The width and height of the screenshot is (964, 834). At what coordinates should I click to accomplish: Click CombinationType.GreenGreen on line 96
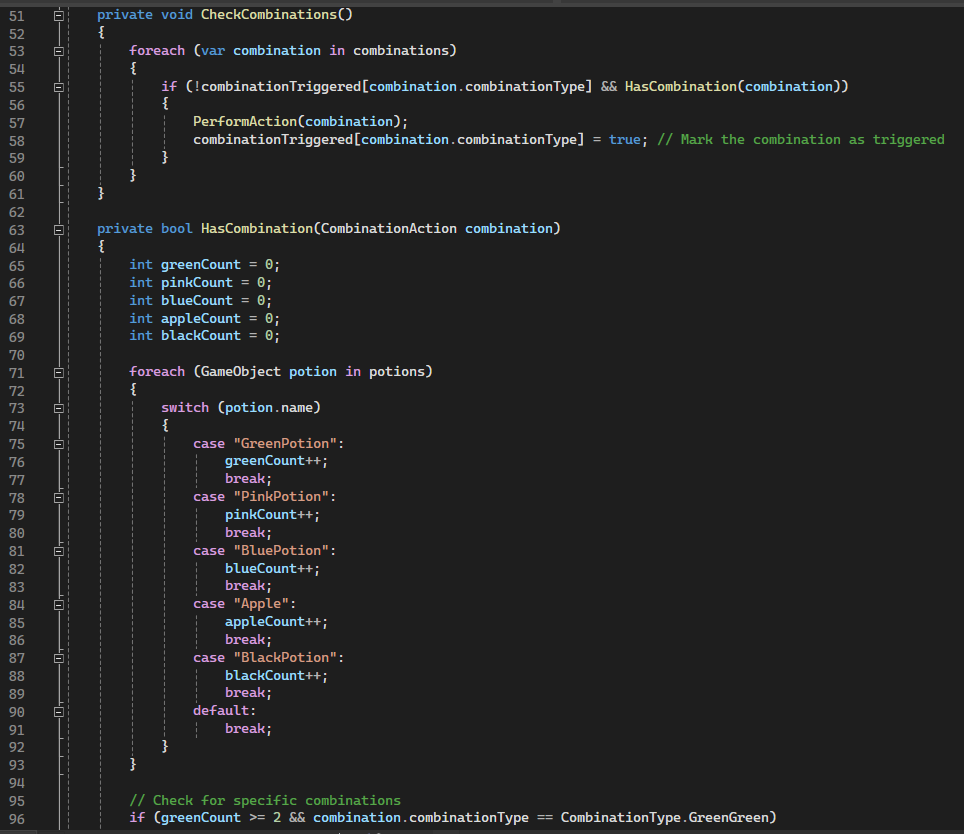tap(664, 818)
